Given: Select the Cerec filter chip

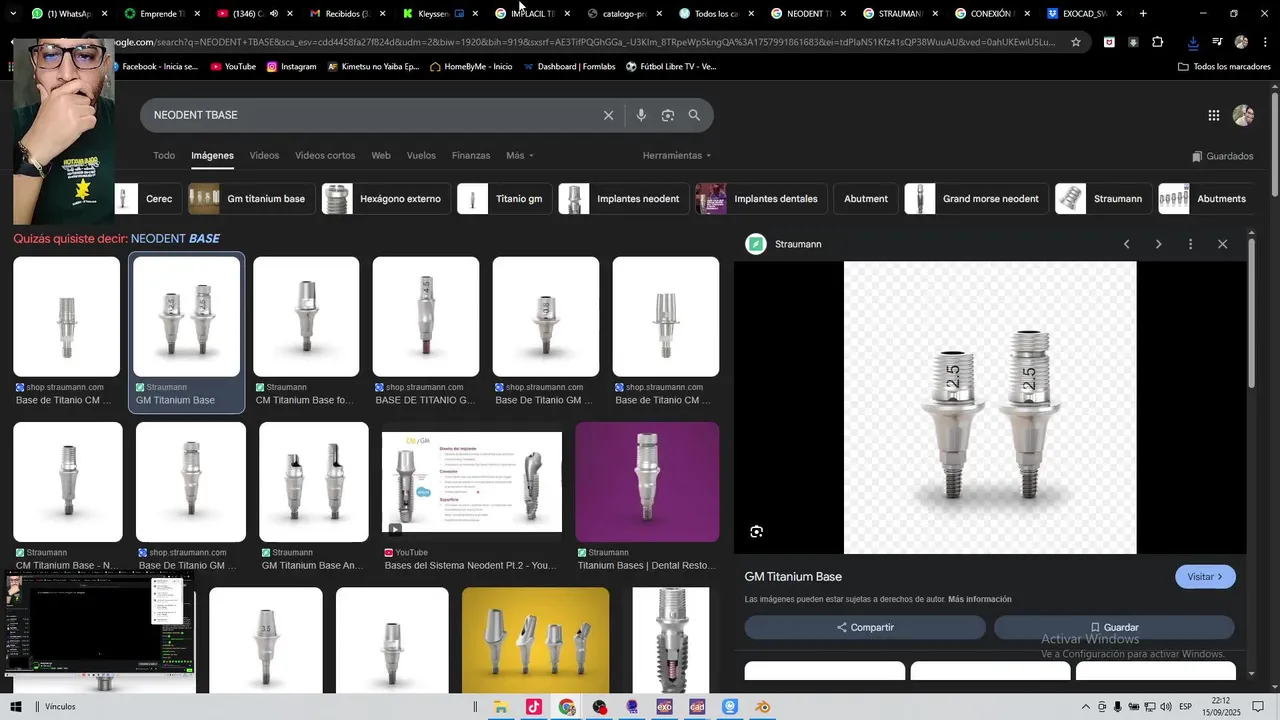Looking at the screenshot, I should [x=147, y=199].
